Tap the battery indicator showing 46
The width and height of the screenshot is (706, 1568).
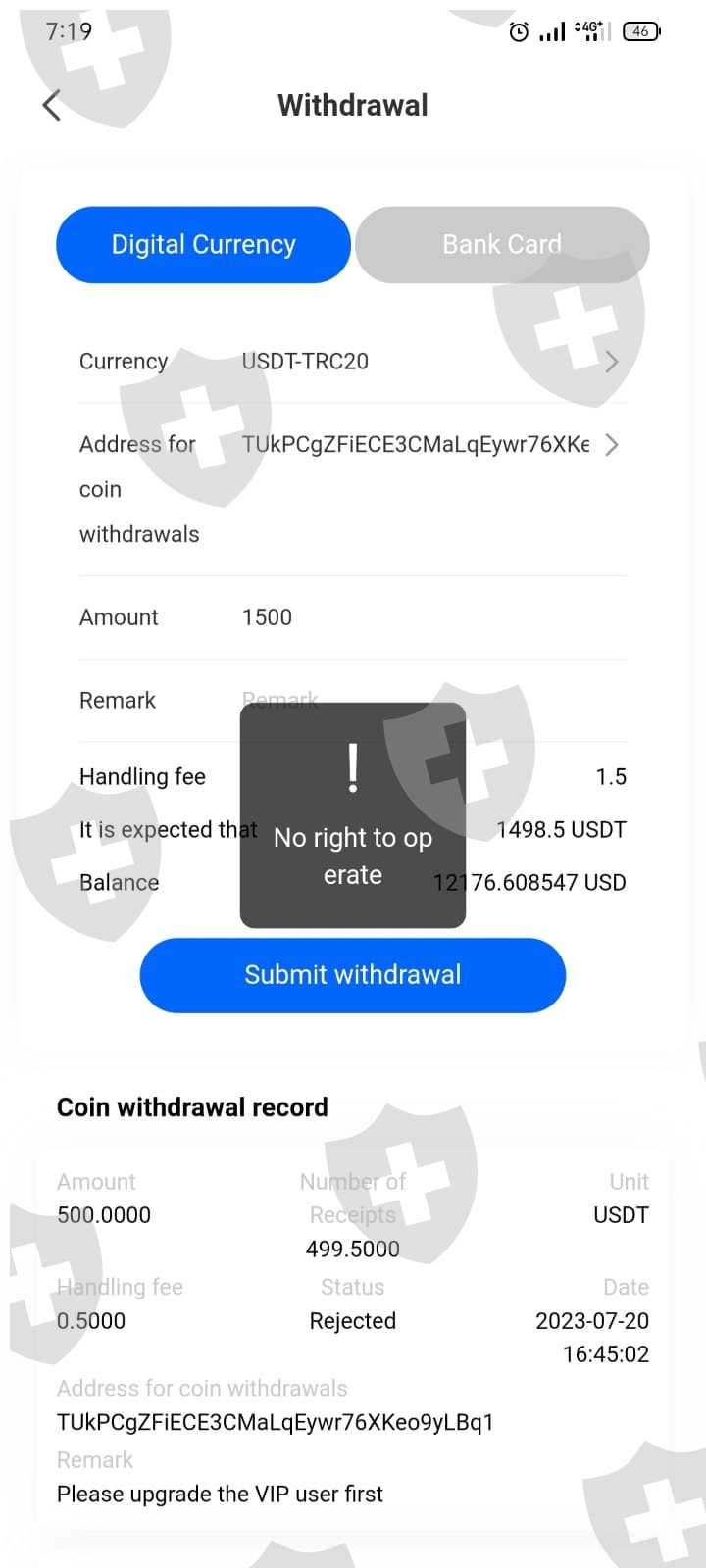[x=641, y=31]
